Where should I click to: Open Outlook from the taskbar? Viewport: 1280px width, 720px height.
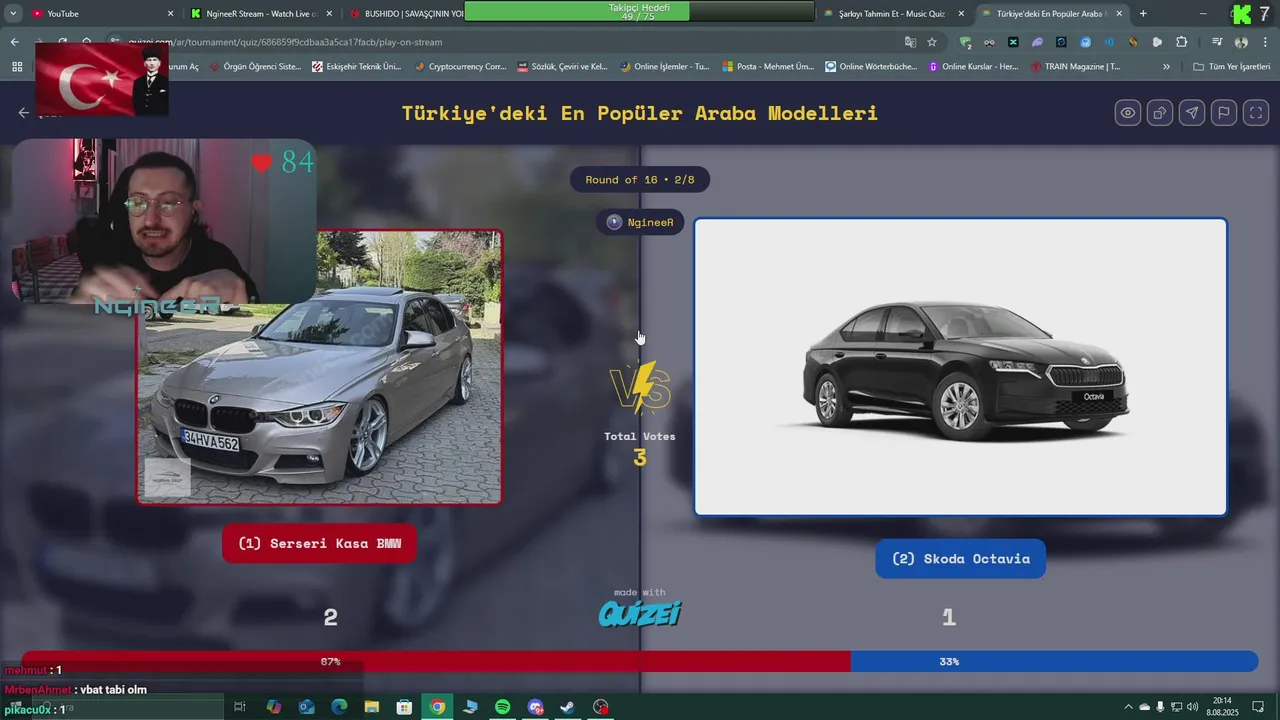(306, 707)
